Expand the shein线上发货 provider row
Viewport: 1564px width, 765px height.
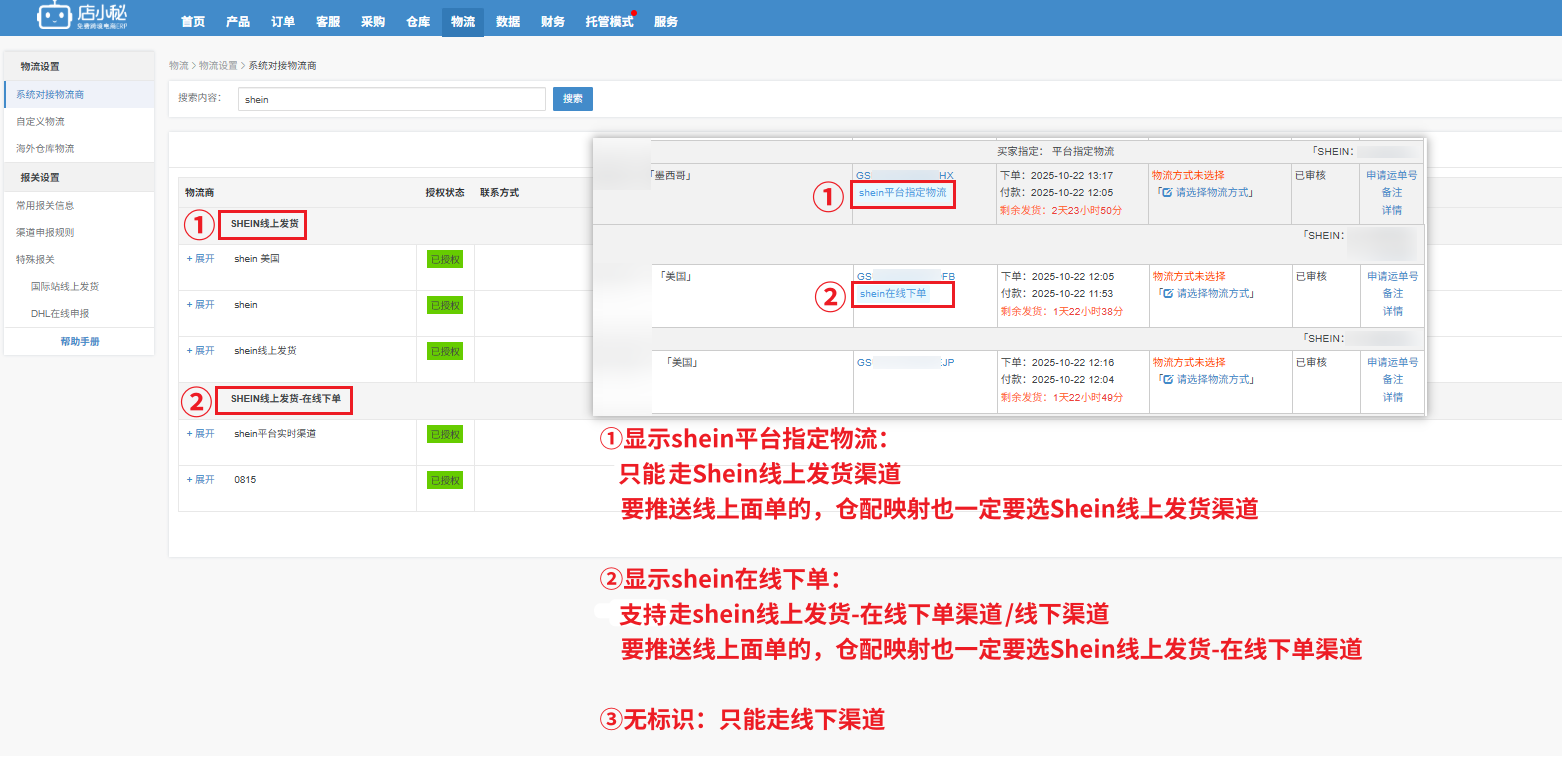(x=201, y=351)
